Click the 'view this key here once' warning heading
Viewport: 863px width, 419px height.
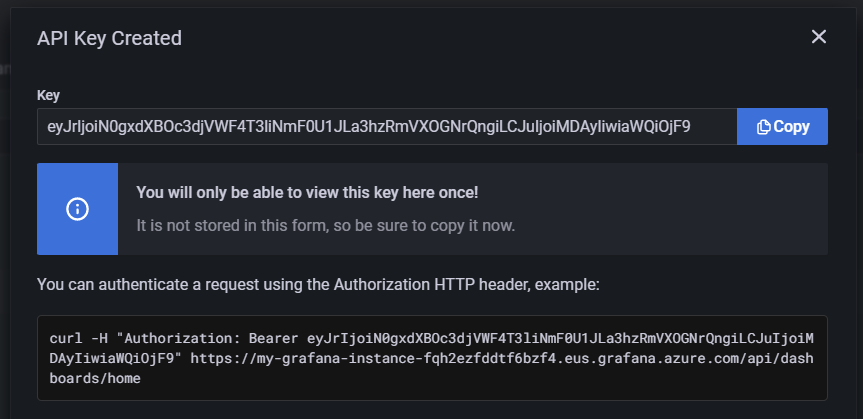click(307, 192)
